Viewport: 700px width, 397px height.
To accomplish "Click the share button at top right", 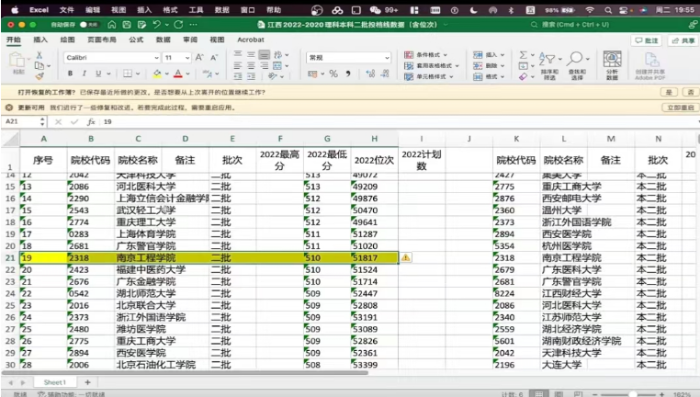I will [683, 41].
